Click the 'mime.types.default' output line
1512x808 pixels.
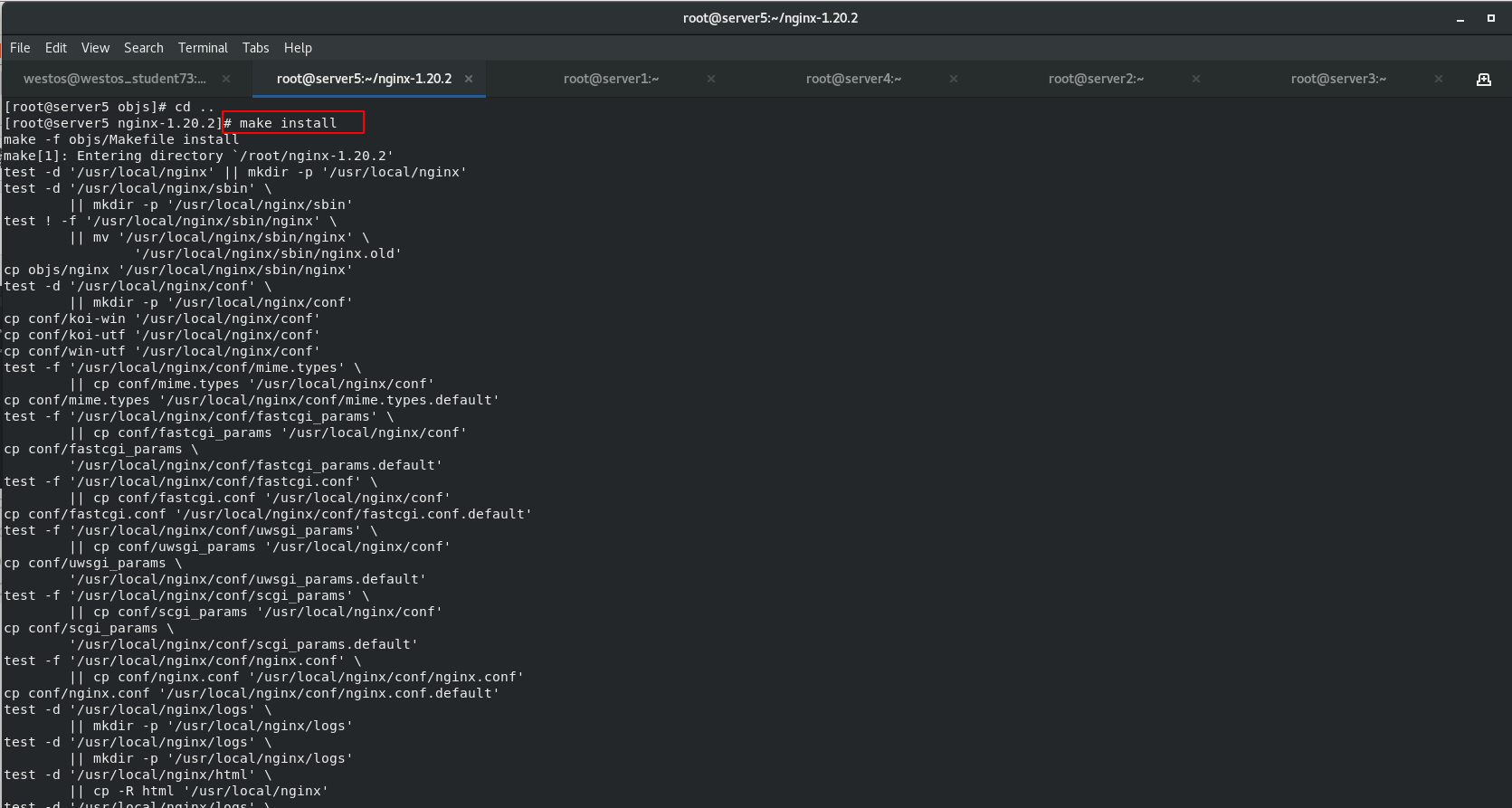tap(252, 400)
